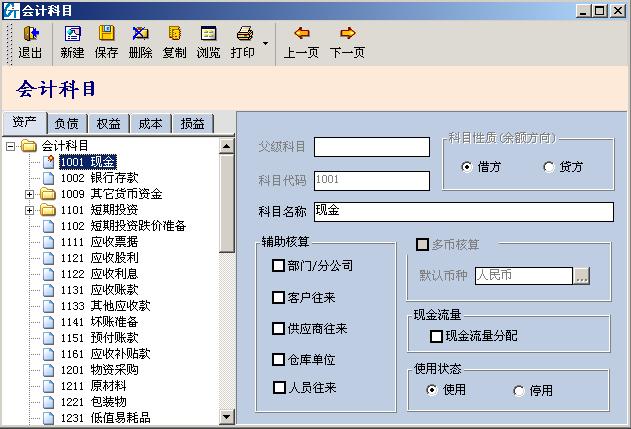The width and height of the screenshot is (631, 429).
Task: Click document icon of 1121 应收股利
Action: click(x=49, y=258)
